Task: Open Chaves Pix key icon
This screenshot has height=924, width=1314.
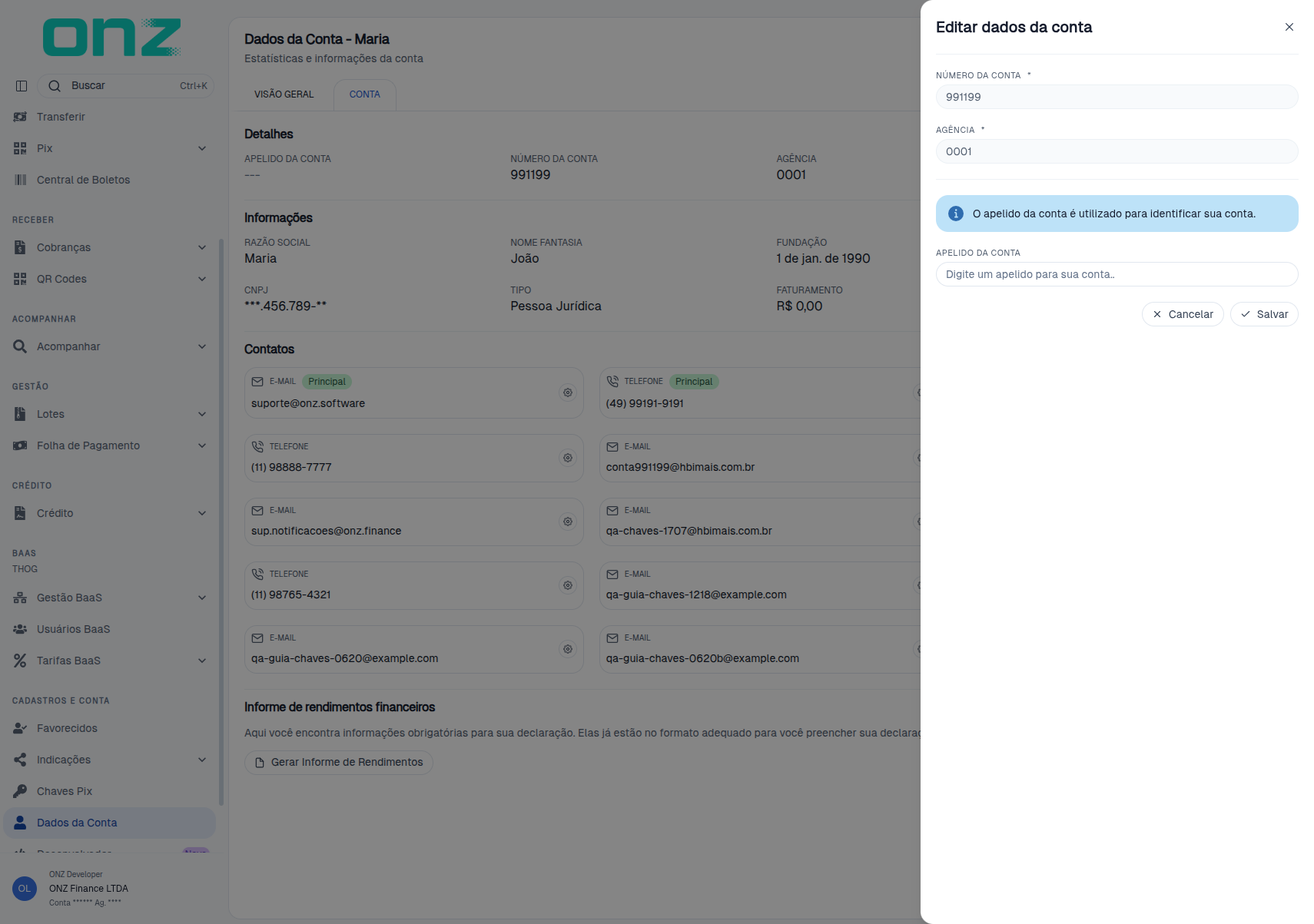Action: pos(20,791)
